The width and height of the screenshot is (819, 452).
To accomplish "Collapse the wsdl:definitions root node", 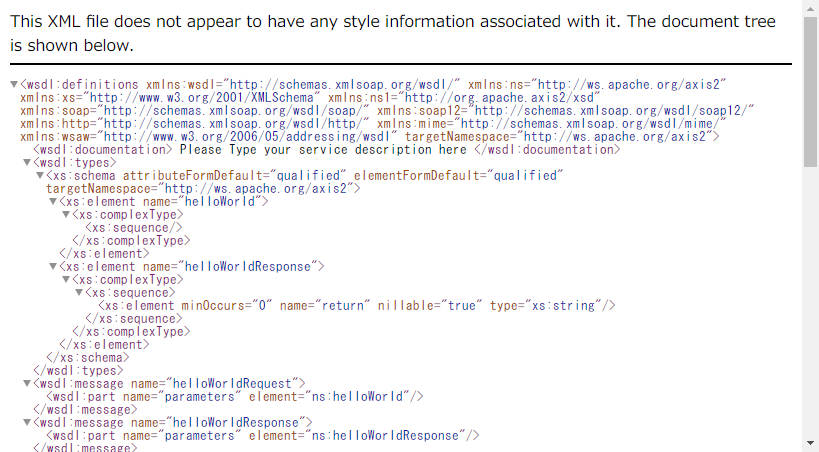I will click(14, 84).
